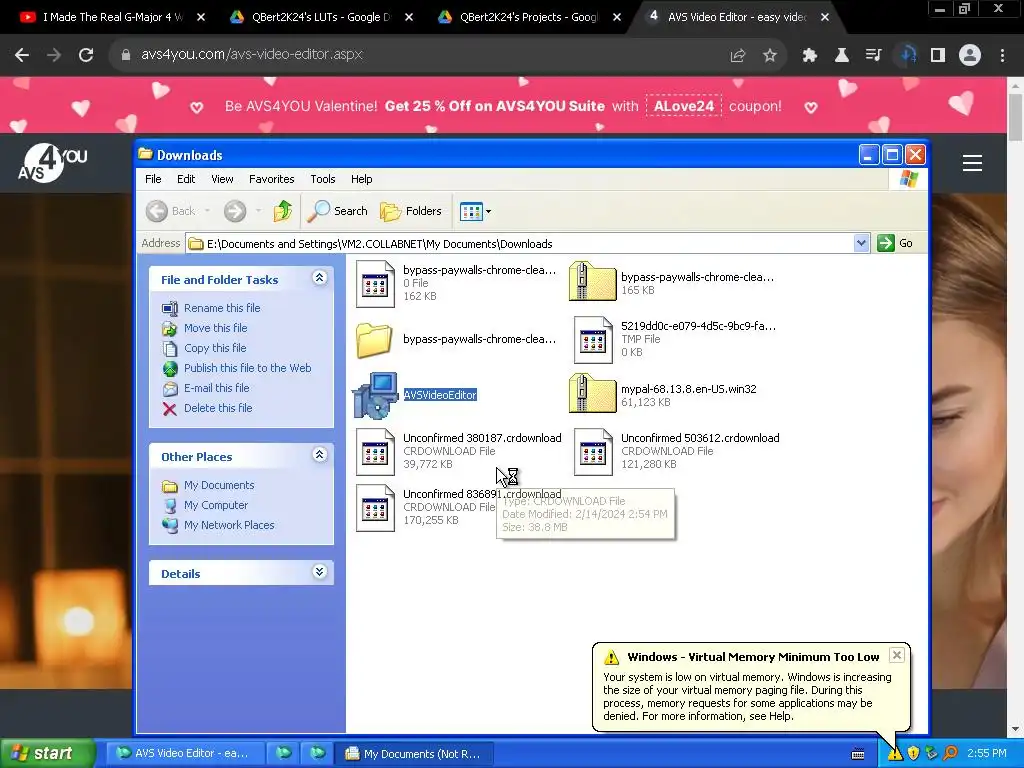The height and width of the screenshot is (768, 1024).
Task: Select the mypal-68.13.8.en-US.win32 zip icon
Action: [592, 393]
